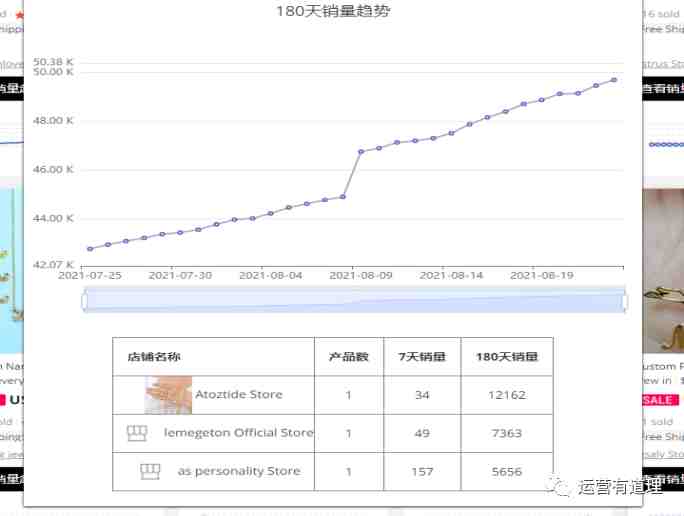Image resolution: width=684 pixels, height=516 pixels.
Task: Click the 180天销量 column header
Action: point(506,357)
